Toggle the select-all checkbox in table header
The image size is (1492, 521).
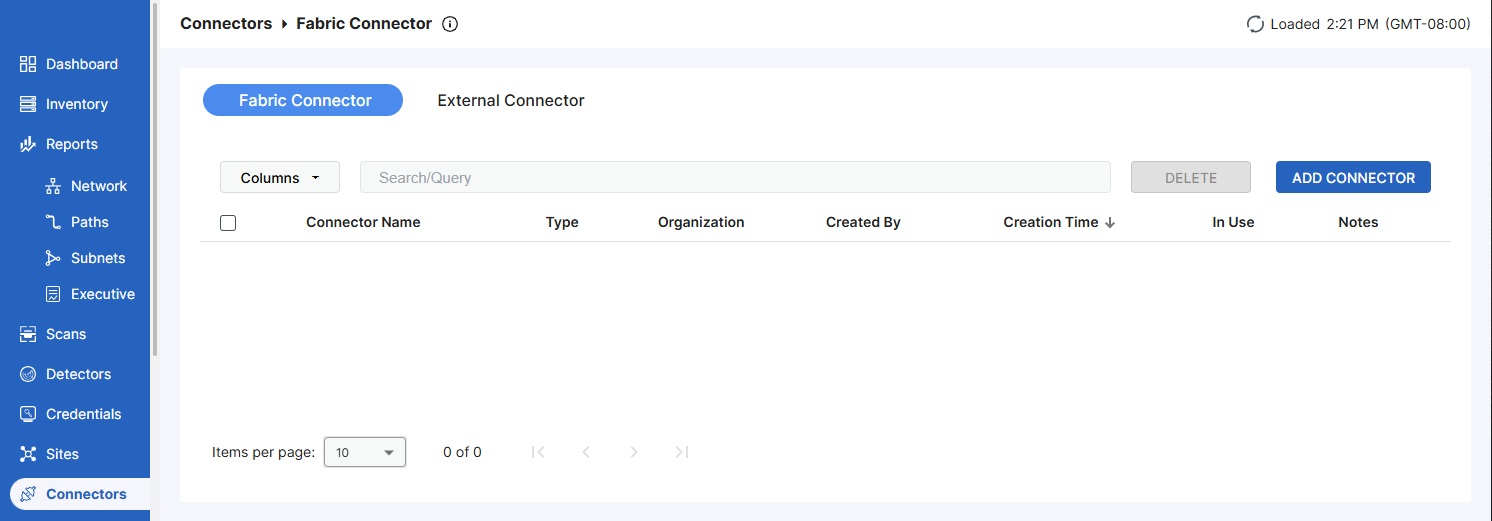click(228, 223)
